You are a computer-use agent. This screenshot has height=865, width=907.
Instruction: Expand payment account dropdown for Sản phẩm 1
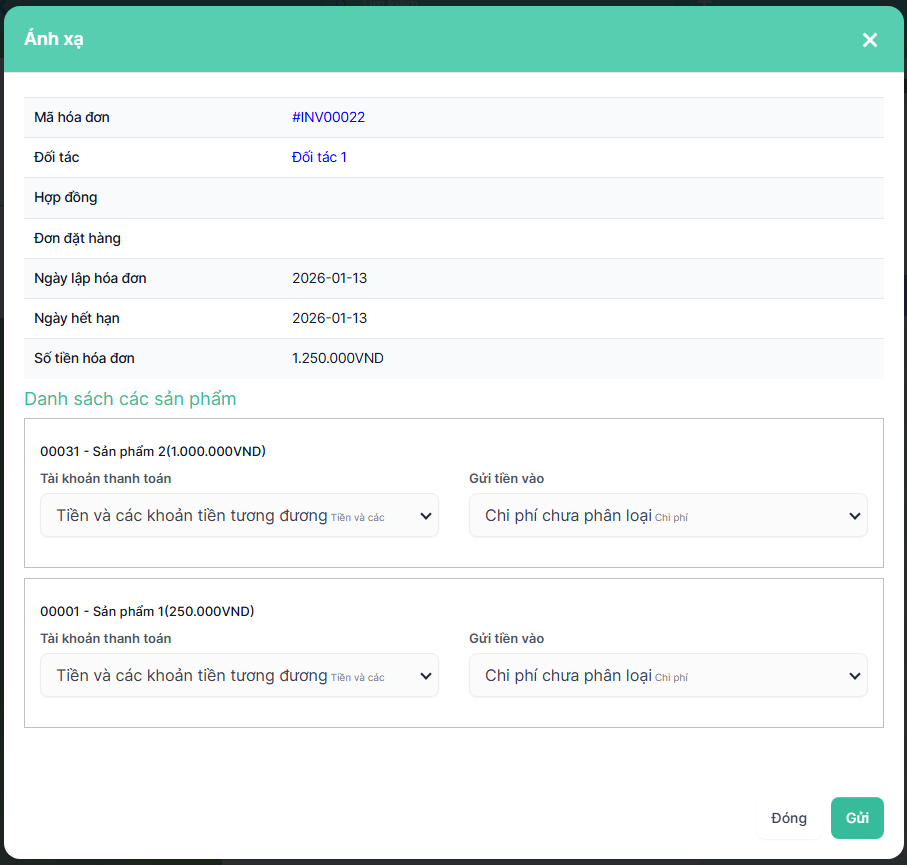pos(239,676)
